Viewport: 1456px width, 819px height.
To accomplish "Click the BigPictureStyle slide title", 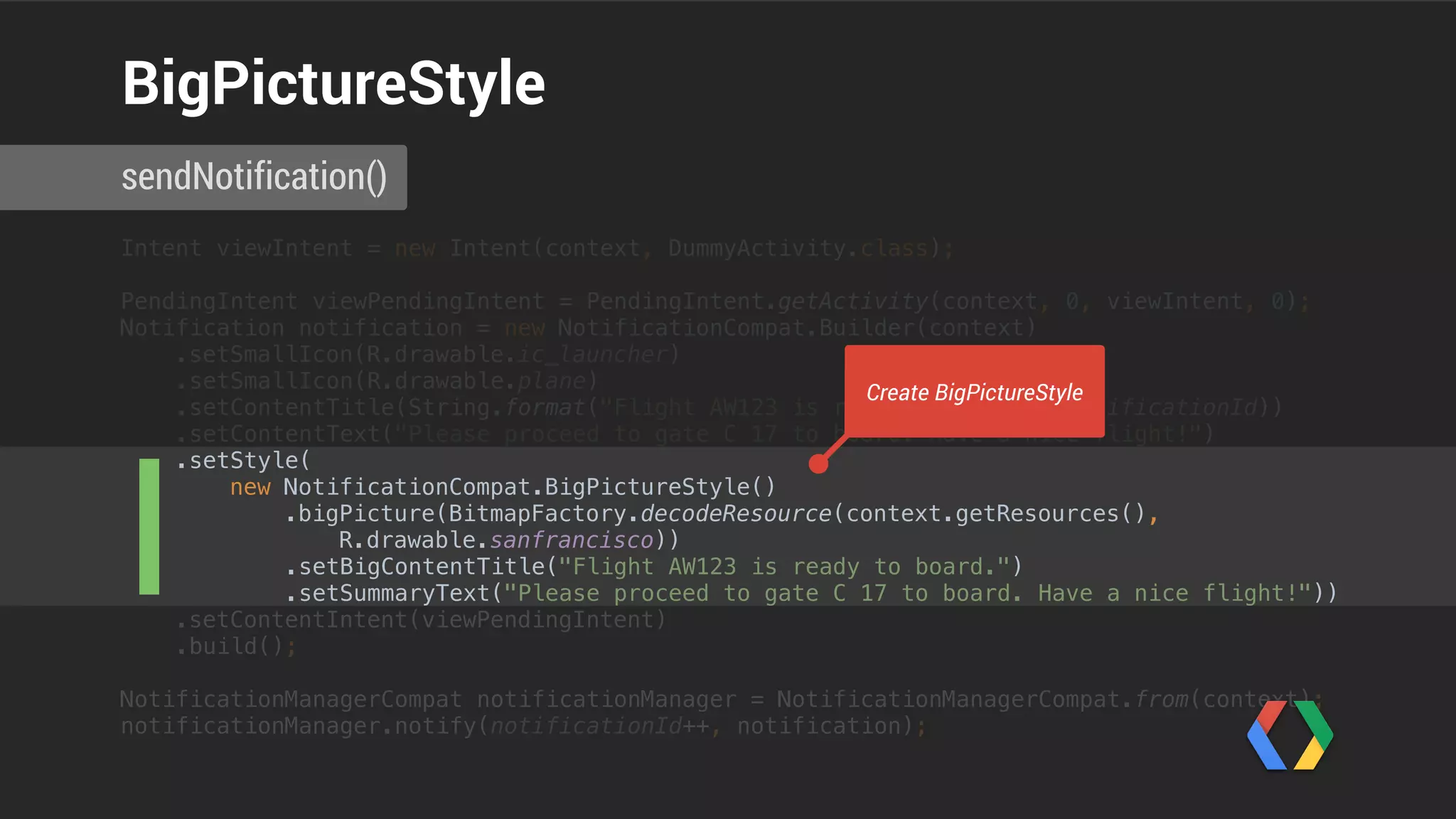I will pos(333,84).
